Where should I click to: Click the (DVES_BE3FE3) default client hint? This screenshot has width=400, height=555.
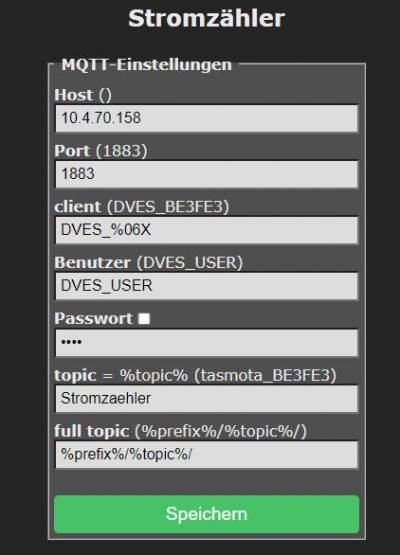click(x=168, y=207)
